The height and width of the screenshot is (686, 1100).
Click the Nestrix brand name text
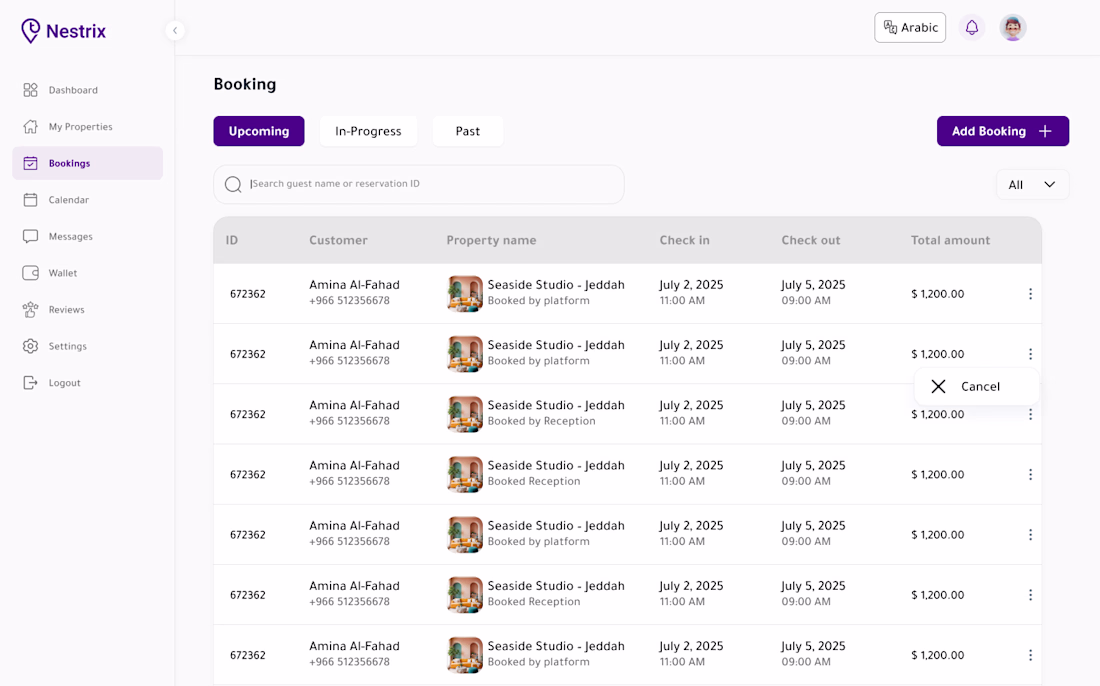coord(76,31)
